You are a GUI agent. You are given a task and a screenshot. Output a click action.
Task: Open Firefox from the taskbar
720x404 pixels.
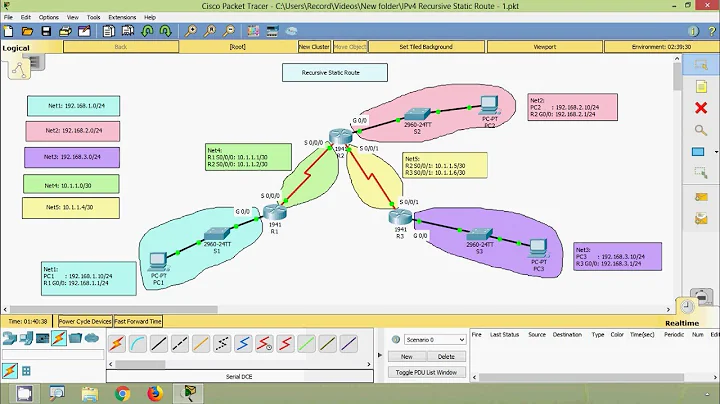click(155, 394)
